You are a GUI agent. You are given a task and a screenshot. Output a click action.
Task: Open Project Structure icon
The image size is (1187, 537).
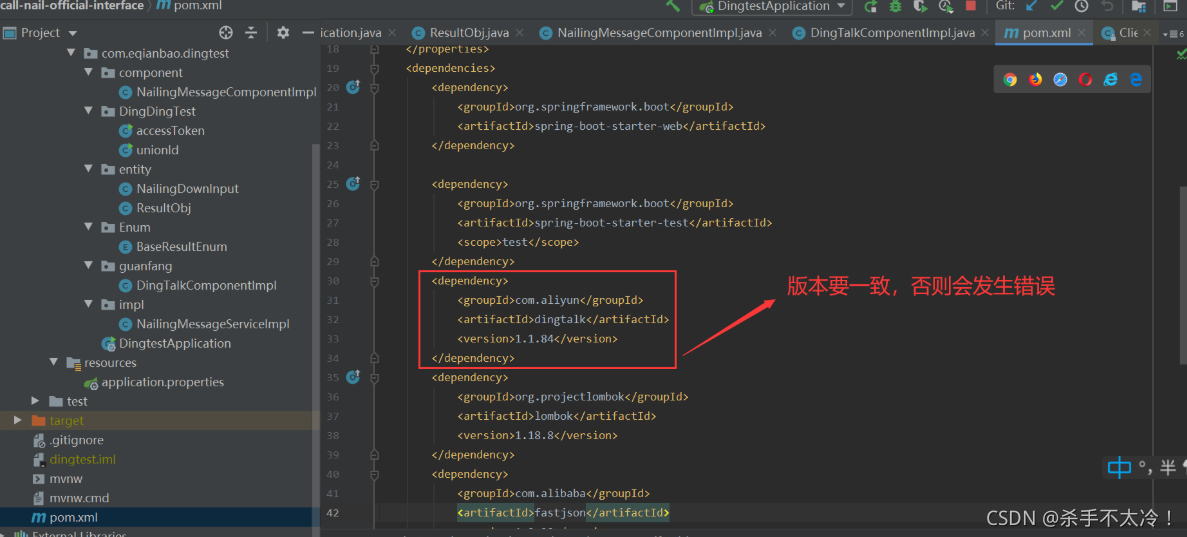pyautogui.click(x=1139, y=6)
